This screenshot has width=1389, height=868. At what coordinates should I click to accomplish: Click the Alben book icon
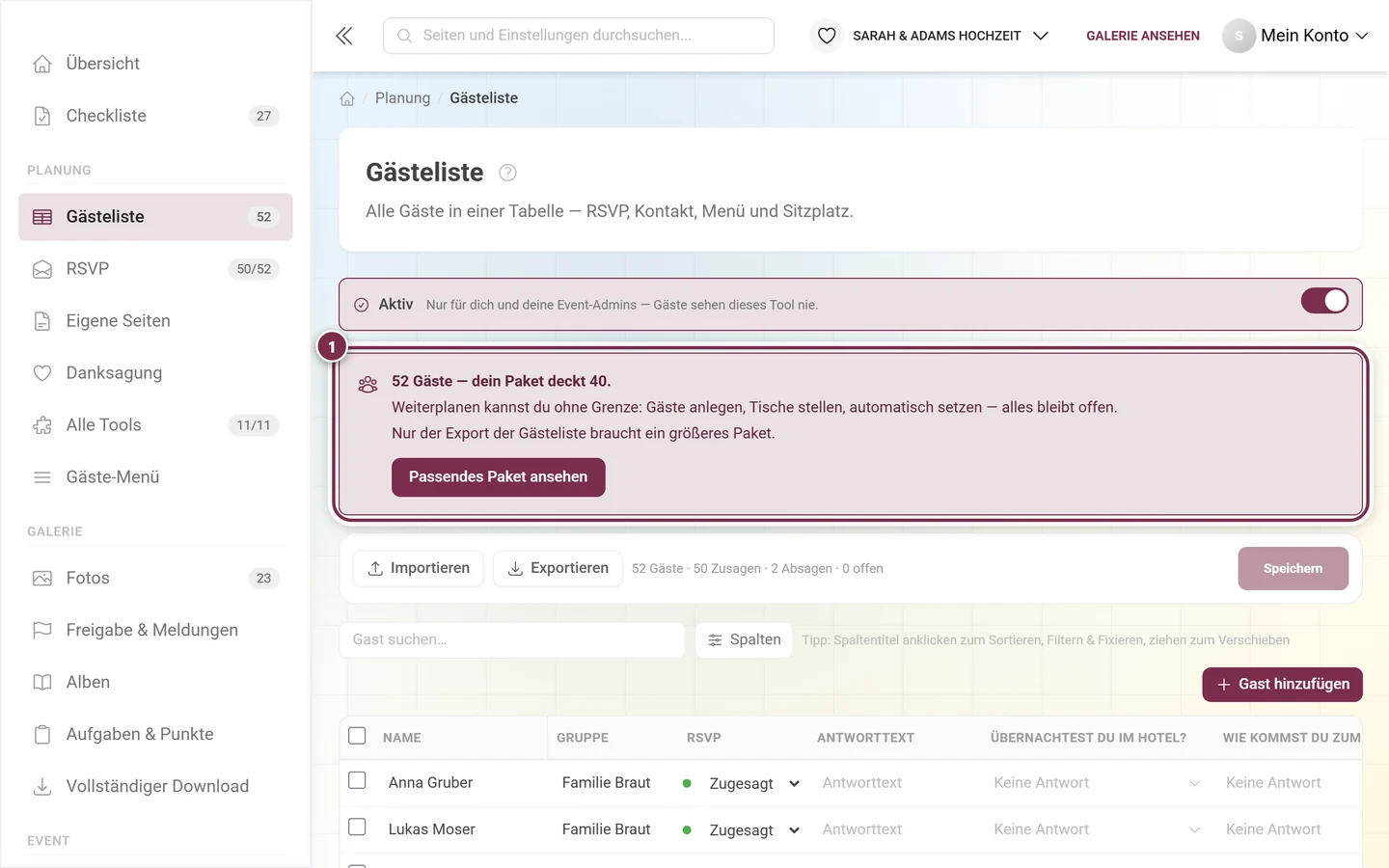(42, 683)
